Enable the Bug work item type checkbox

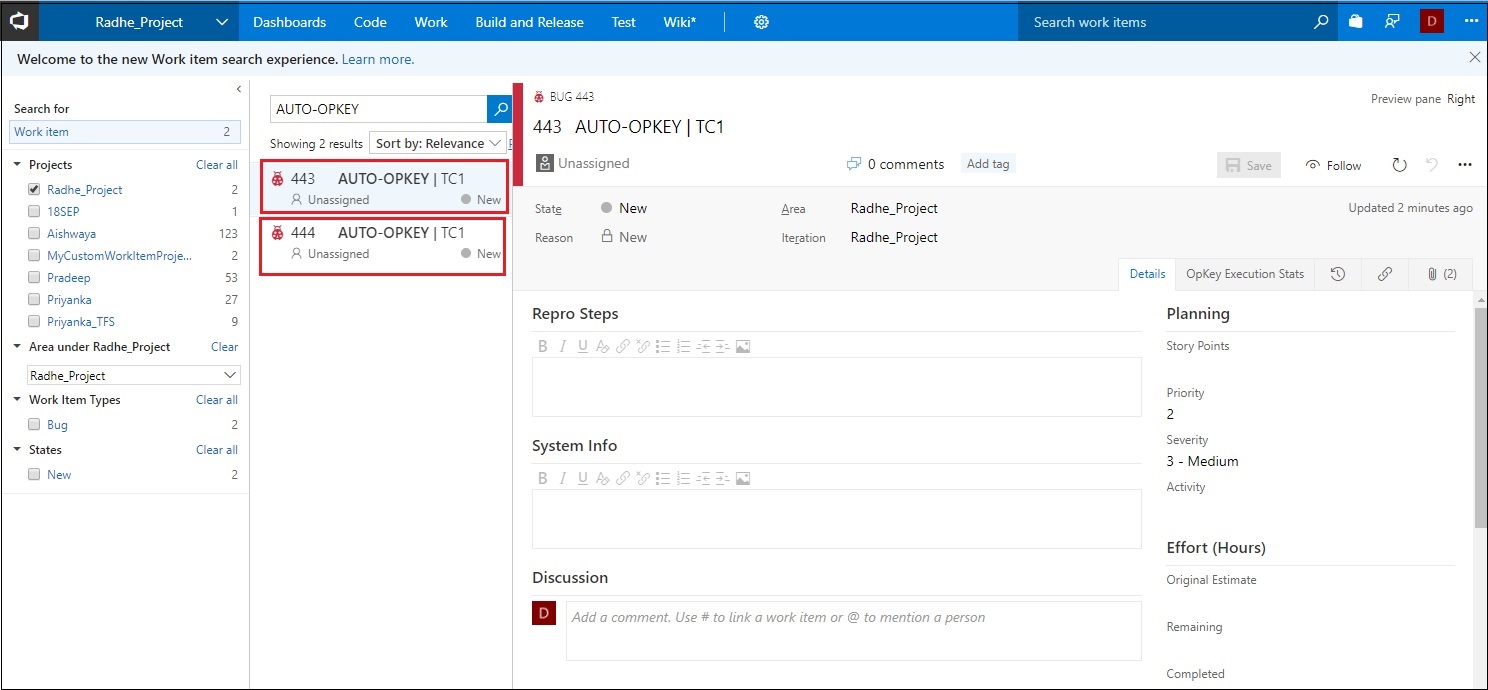point(34,425)
